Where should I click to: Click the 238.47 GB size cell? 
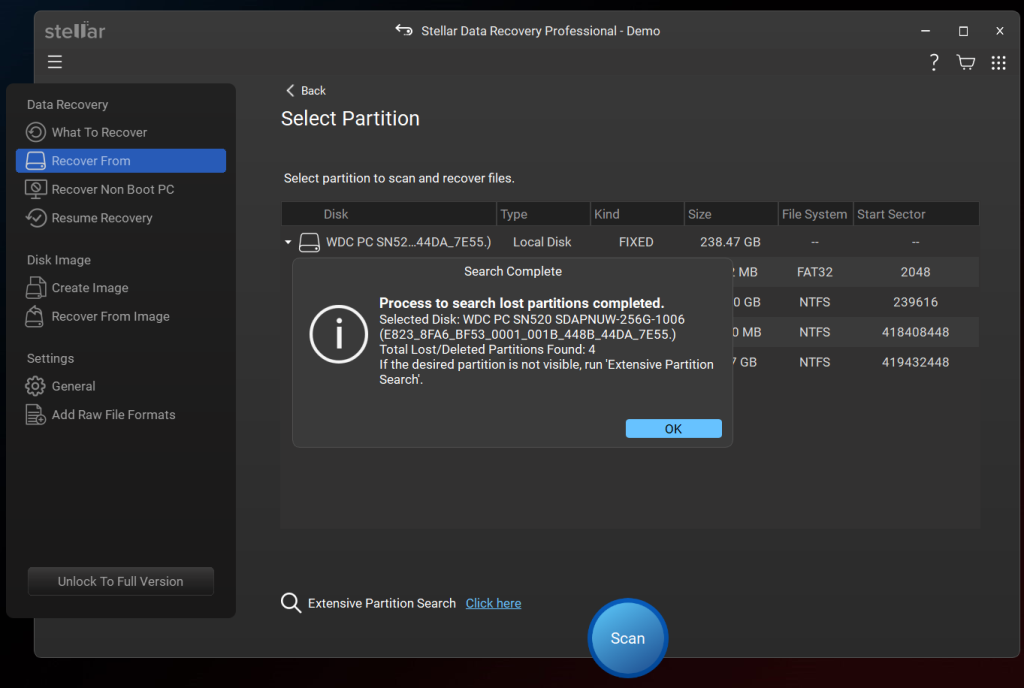pos(730,242)
